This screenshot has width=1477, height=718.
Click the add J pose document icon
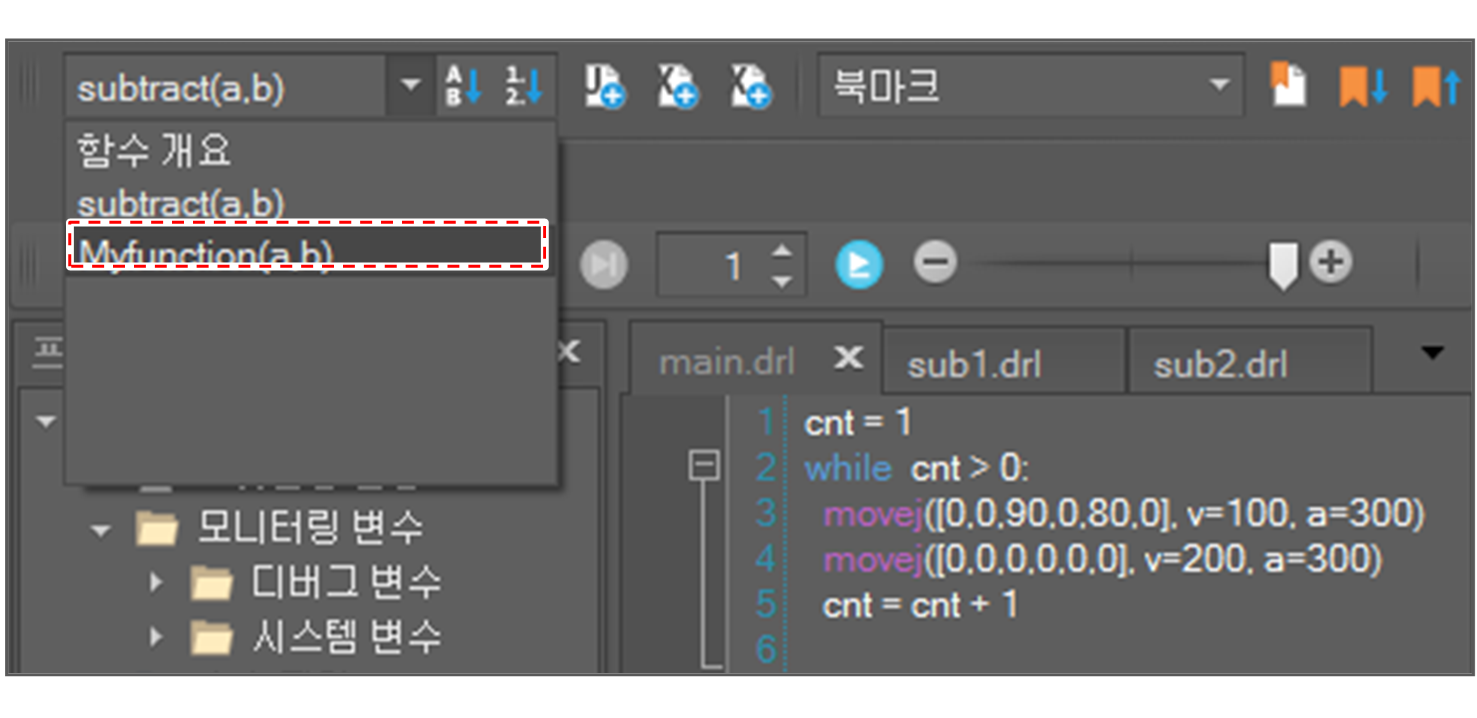point(604,87)
